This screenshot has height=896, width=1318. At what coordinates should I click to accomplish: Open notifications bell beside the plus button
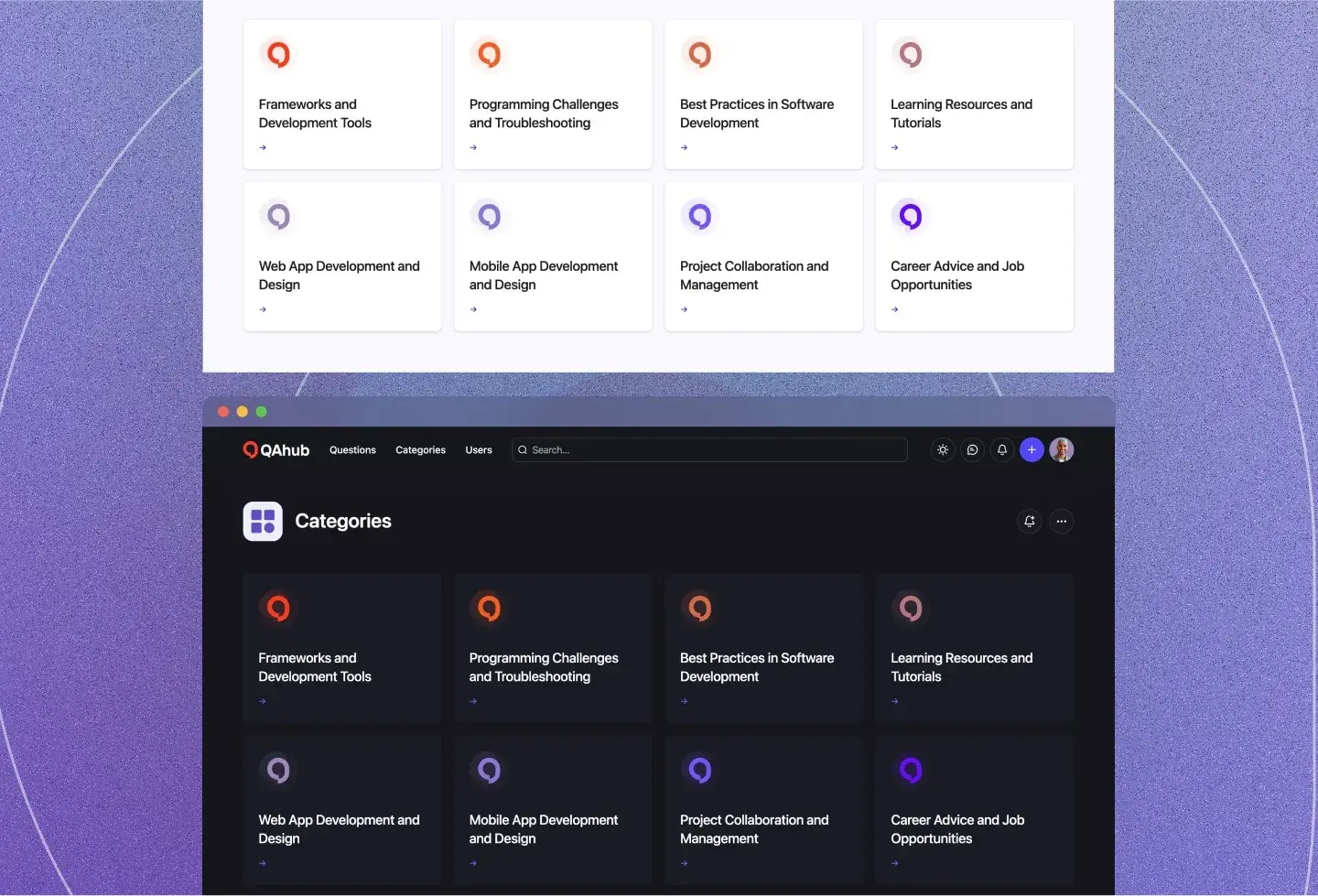(1002, 450)
